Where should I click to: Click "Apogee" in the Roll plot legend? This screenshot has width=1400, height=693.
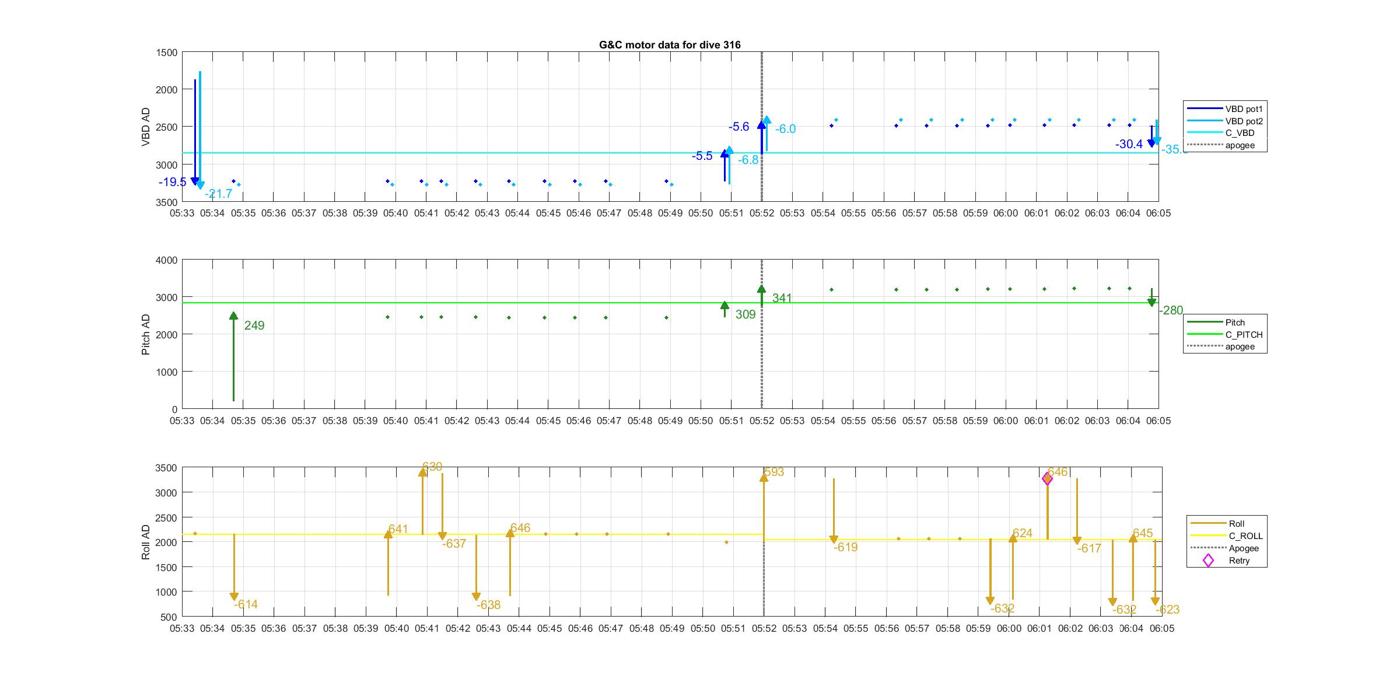(x=1243, y=548)
